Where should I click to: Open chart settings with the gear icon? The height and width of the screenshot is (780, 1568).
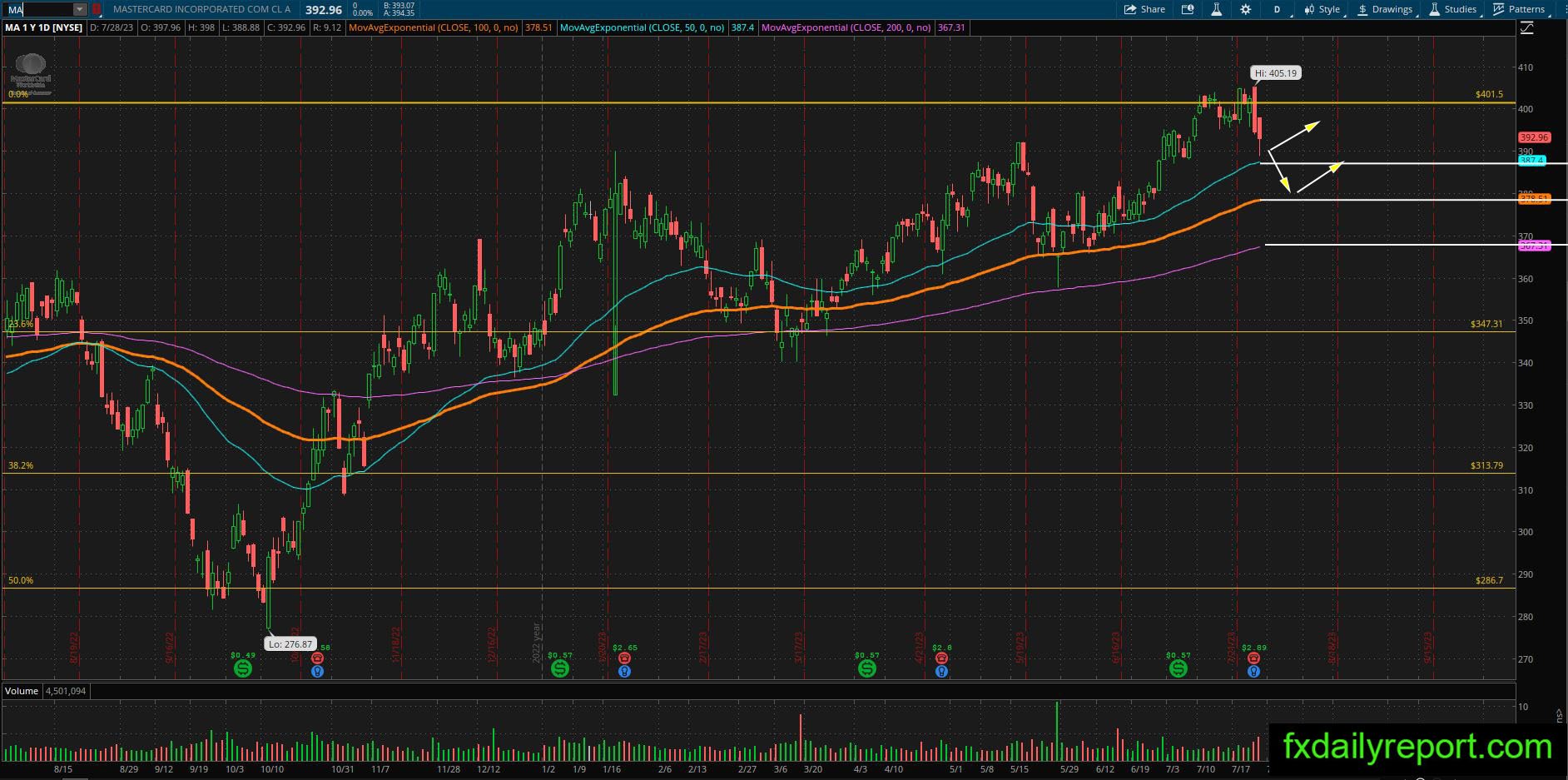1245,9
